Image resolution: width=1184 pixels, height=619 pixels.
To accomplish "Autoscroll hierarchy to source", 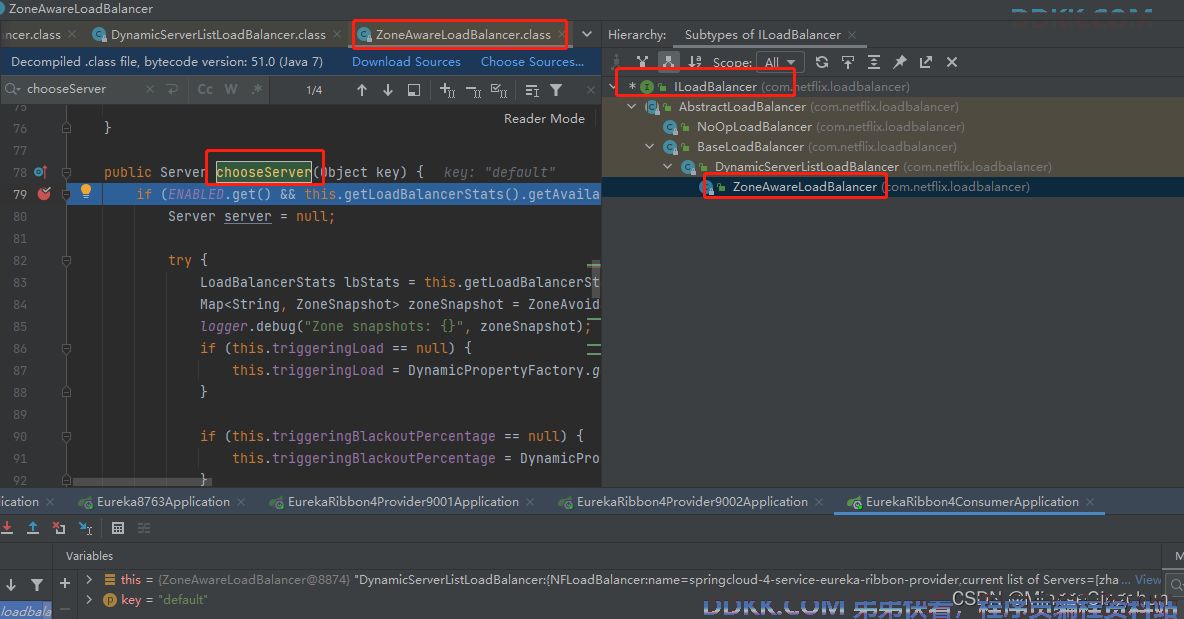I will coord(848,62).
